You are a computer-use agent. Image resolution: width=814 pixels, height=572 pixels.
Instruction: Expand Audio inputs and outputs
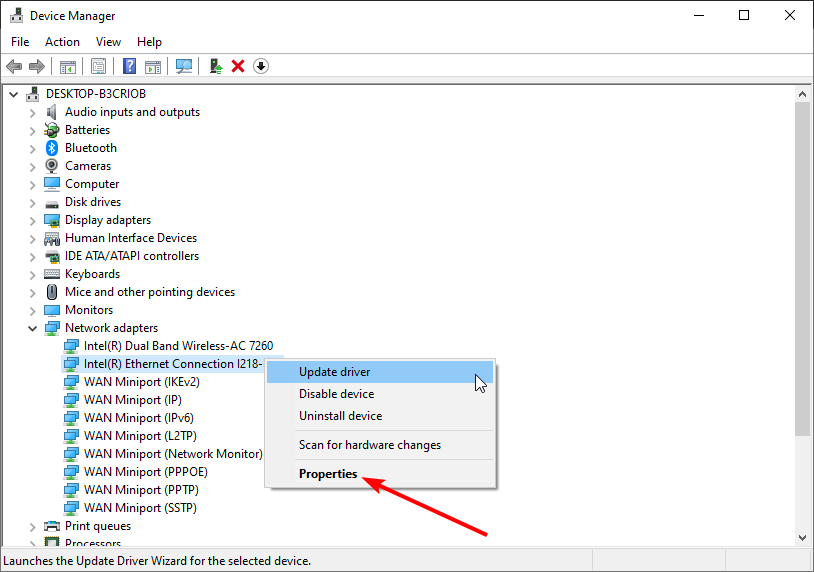(32, 113)
